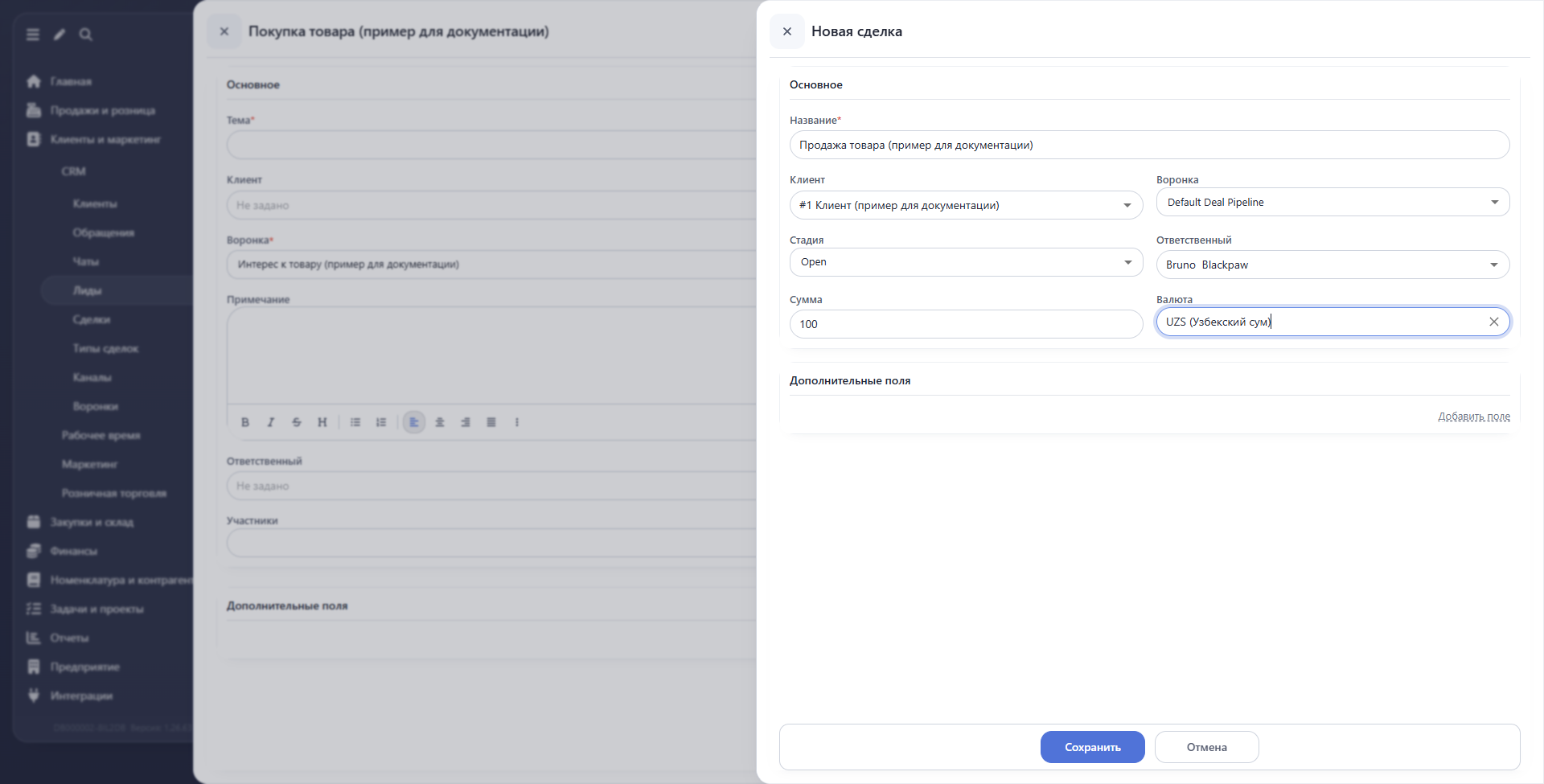
Task: Click the Добавить поле link
Action: [x=1473, y=417]
